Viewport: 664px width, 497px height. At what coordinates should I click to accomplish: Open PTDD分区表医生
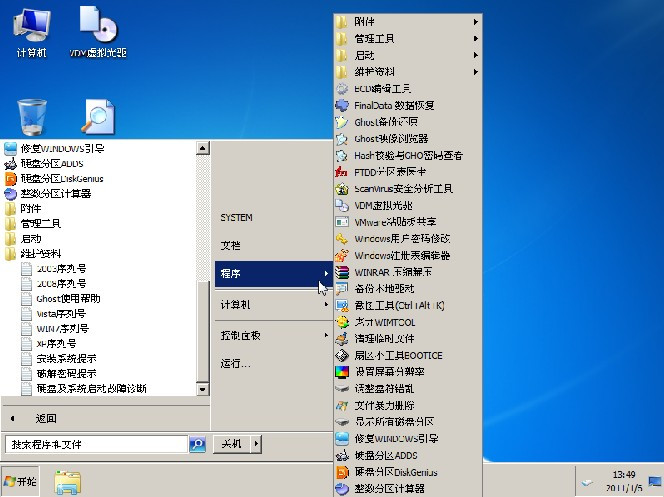(x=408, y=172)
